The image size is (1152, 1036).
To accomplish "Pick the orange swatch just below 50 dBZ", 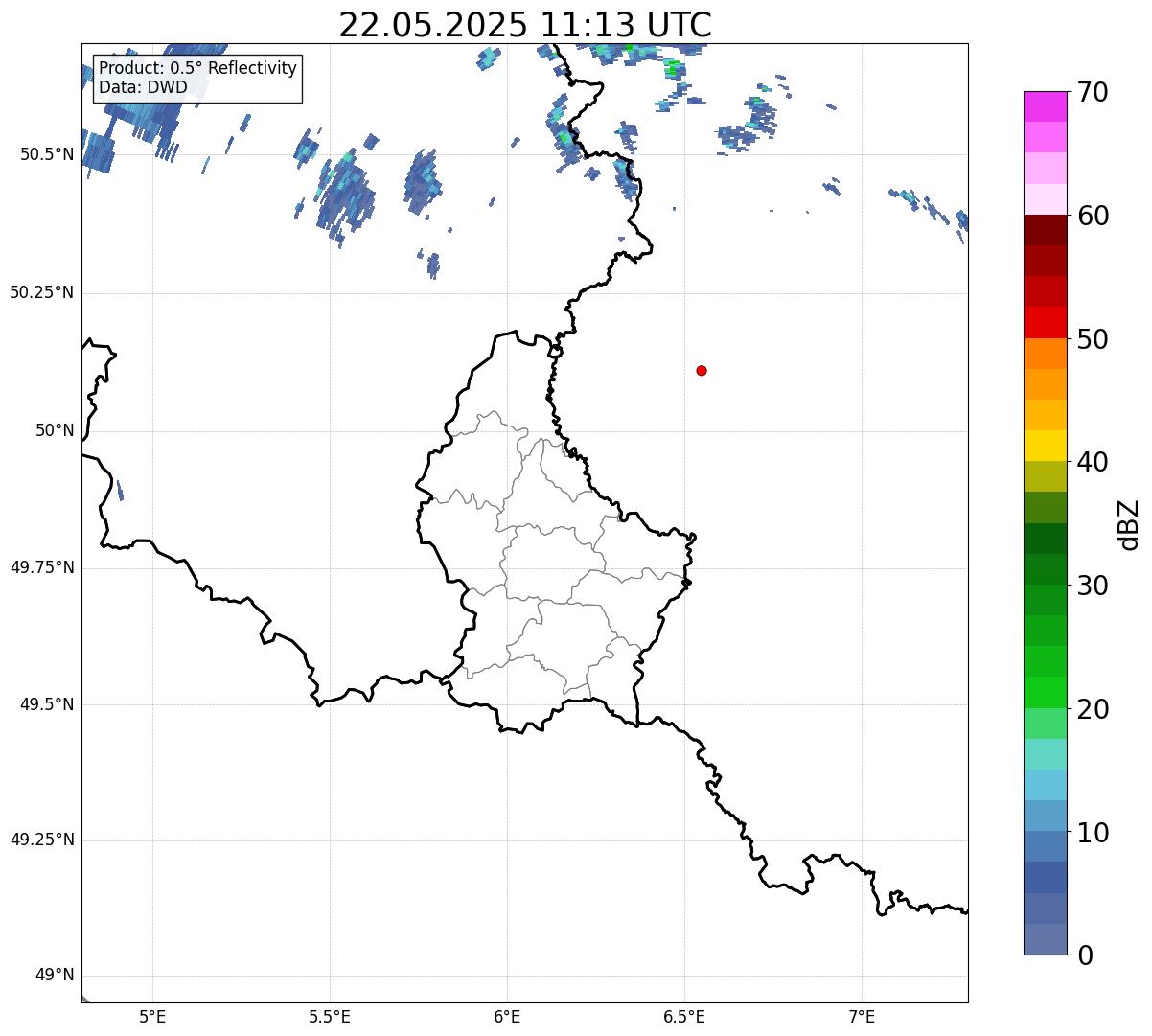I will pos(1045,354).
